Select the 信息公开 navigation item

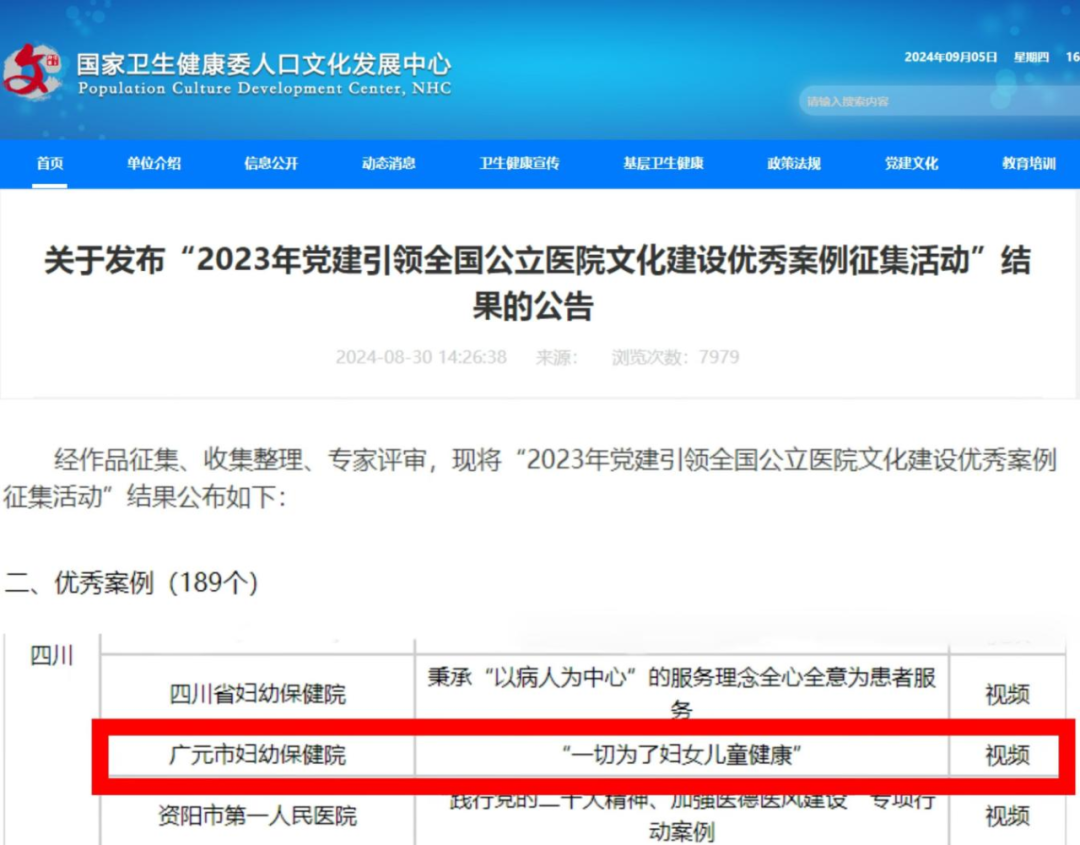pos(271,163)
